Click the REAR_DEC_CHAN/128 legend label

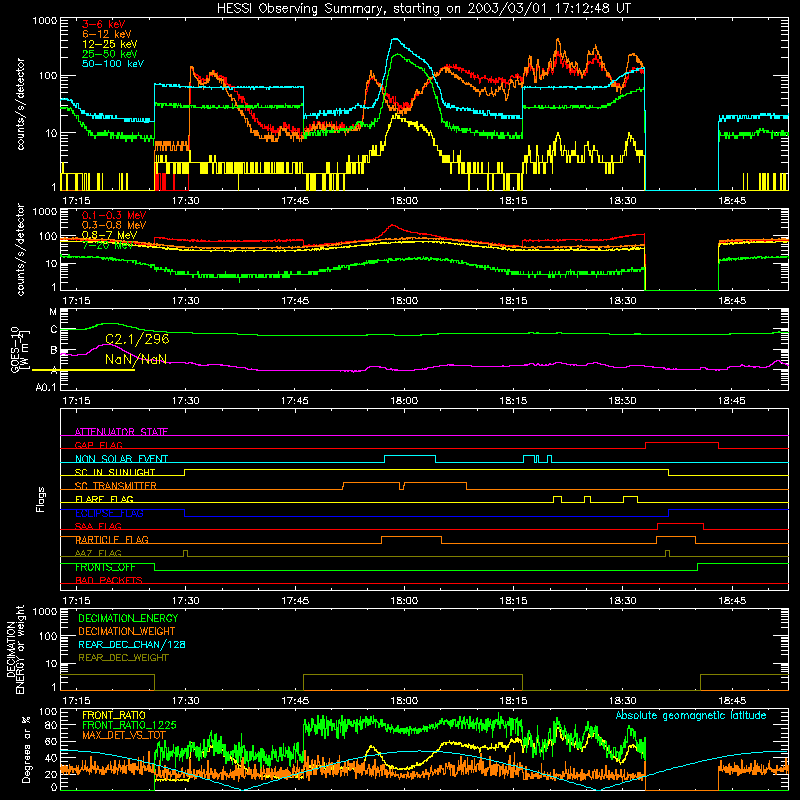[132, 644]
